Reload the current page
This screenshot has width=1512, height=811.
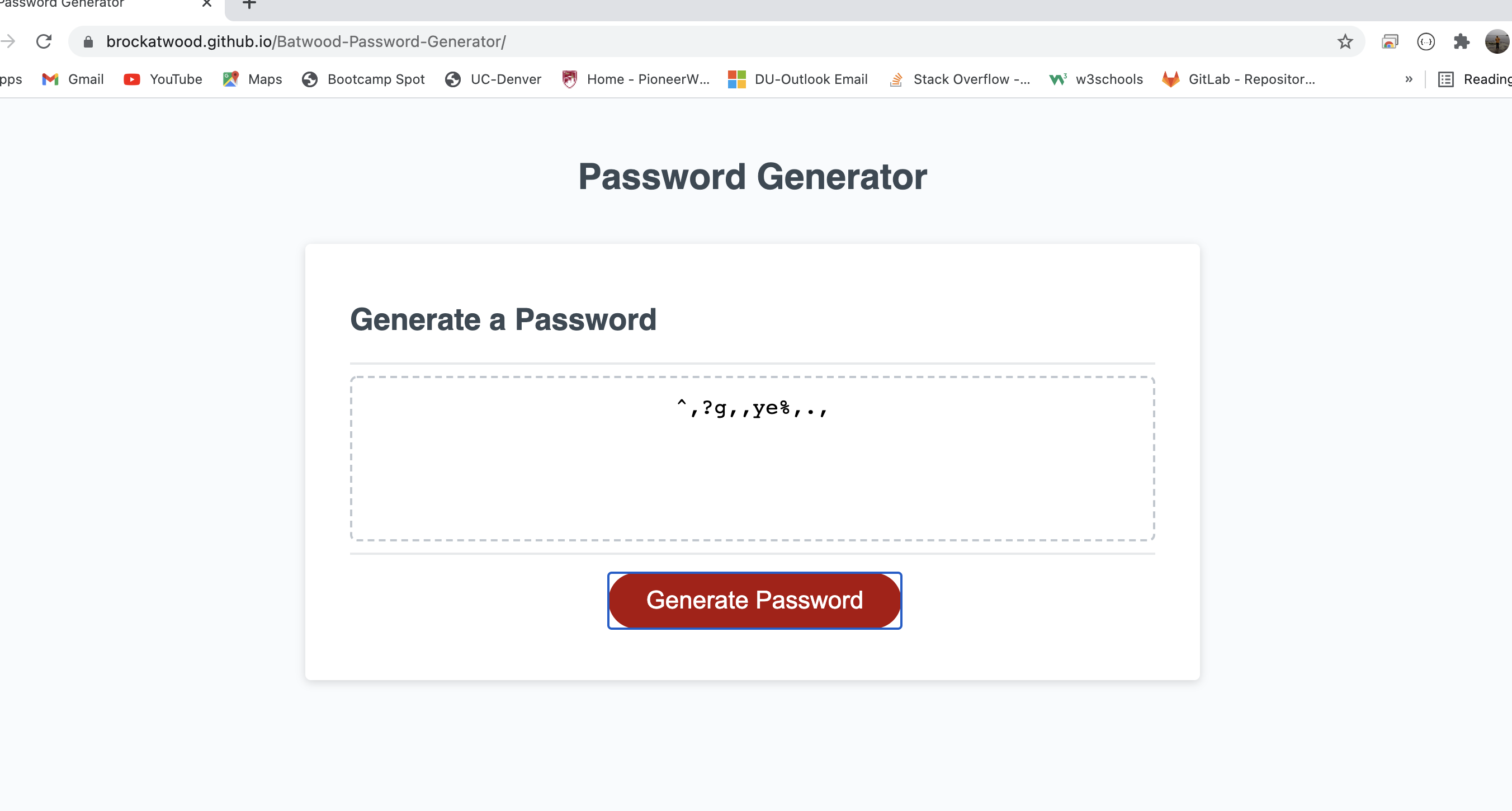44,42
